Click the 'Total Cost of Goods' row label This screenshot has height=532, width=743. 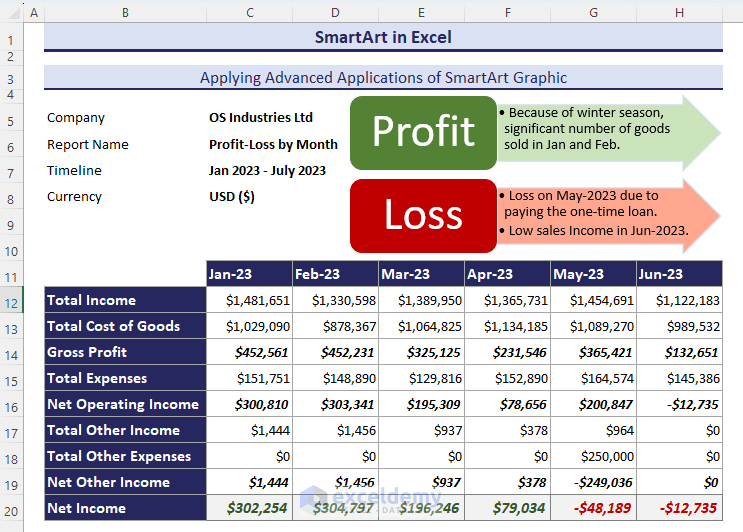coord(126,326)
